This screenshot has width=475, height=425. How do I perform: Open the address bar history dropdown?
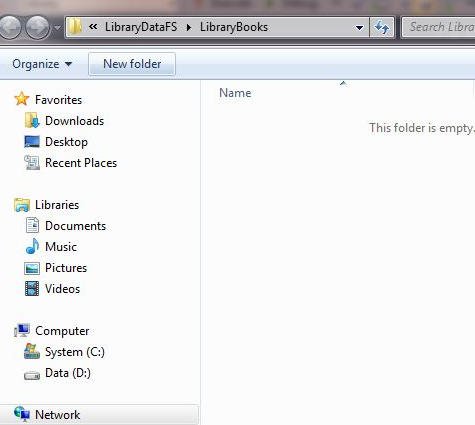pos(359,28)
